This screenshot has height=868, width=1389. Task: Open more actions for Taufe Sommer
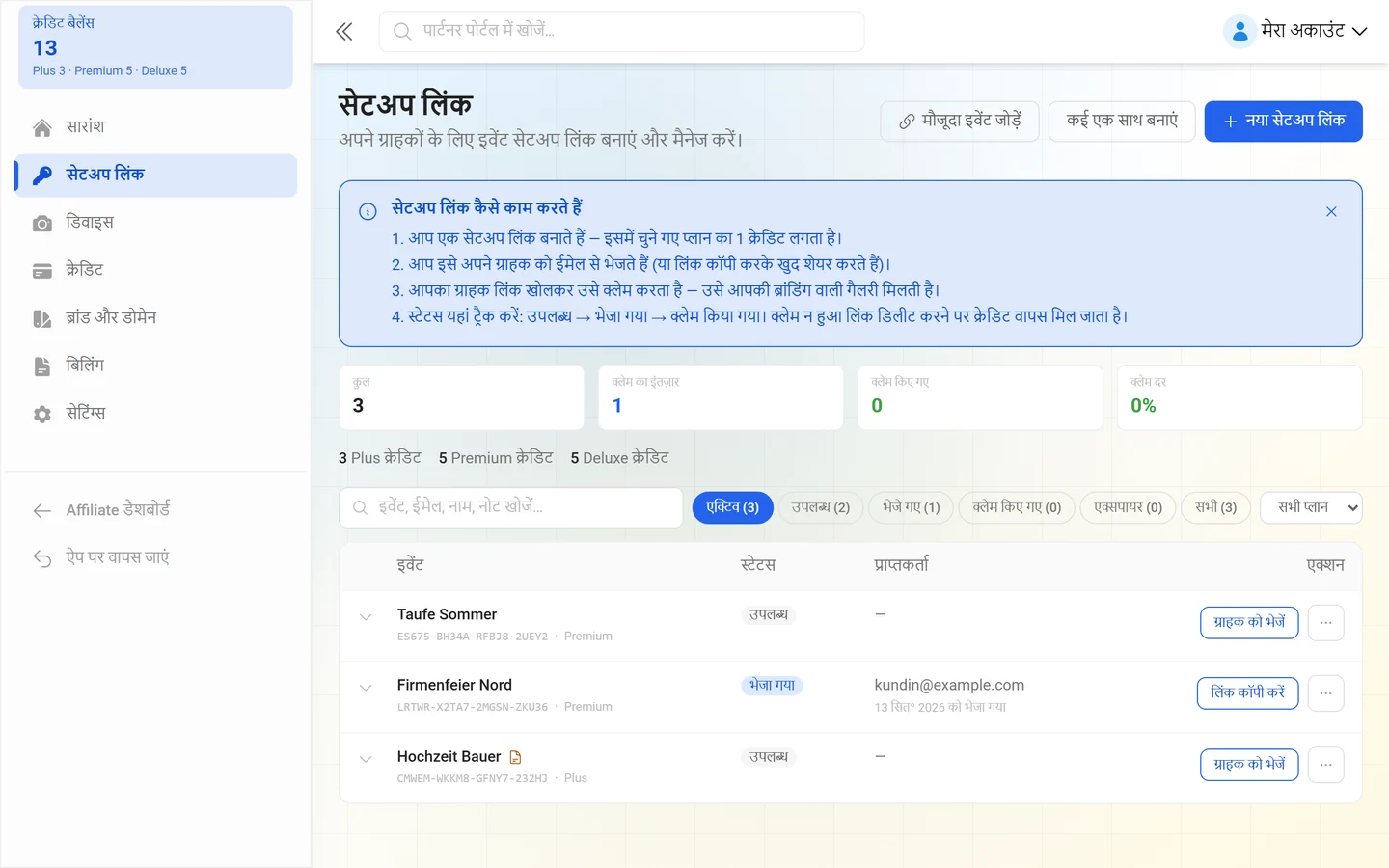click(1326, 623)
